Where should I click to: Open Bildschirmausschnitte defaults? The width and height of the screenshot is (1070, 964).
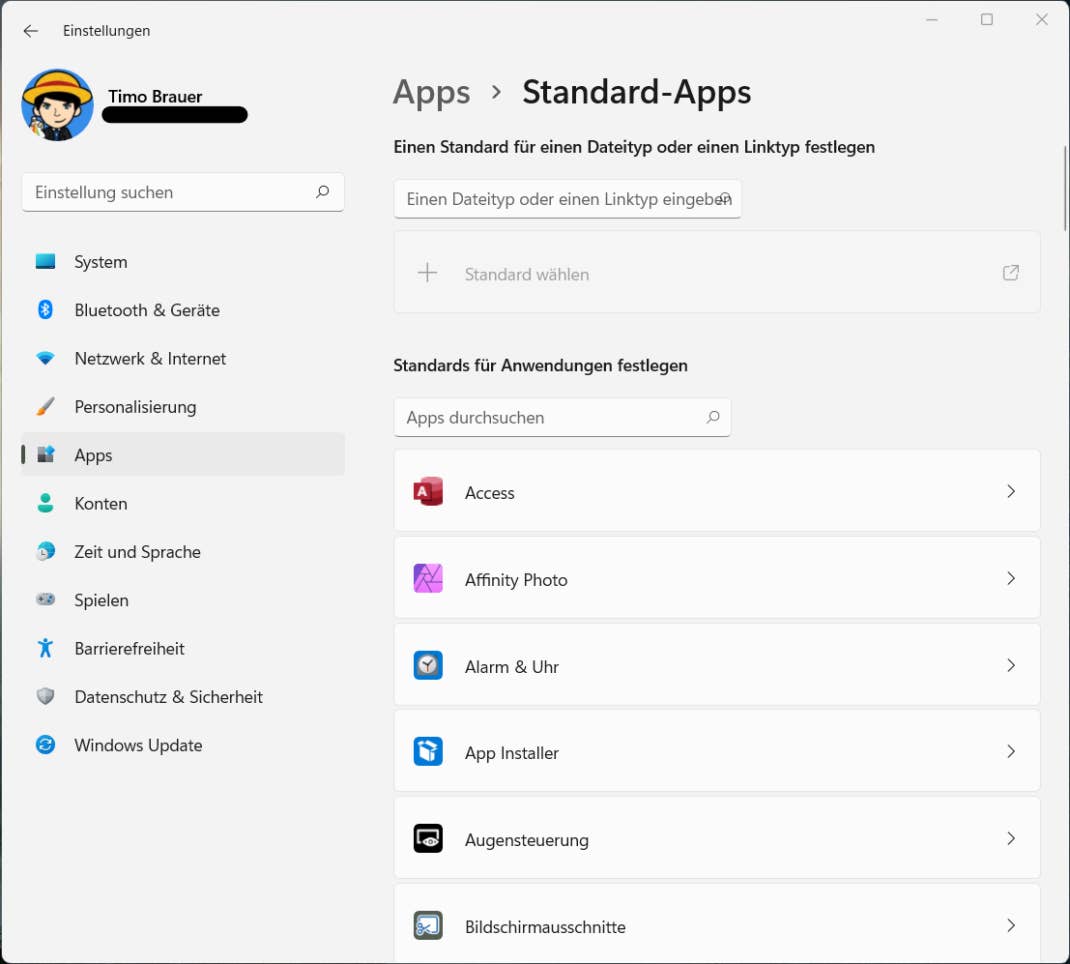pyautogui.click(x=717, y=924)
